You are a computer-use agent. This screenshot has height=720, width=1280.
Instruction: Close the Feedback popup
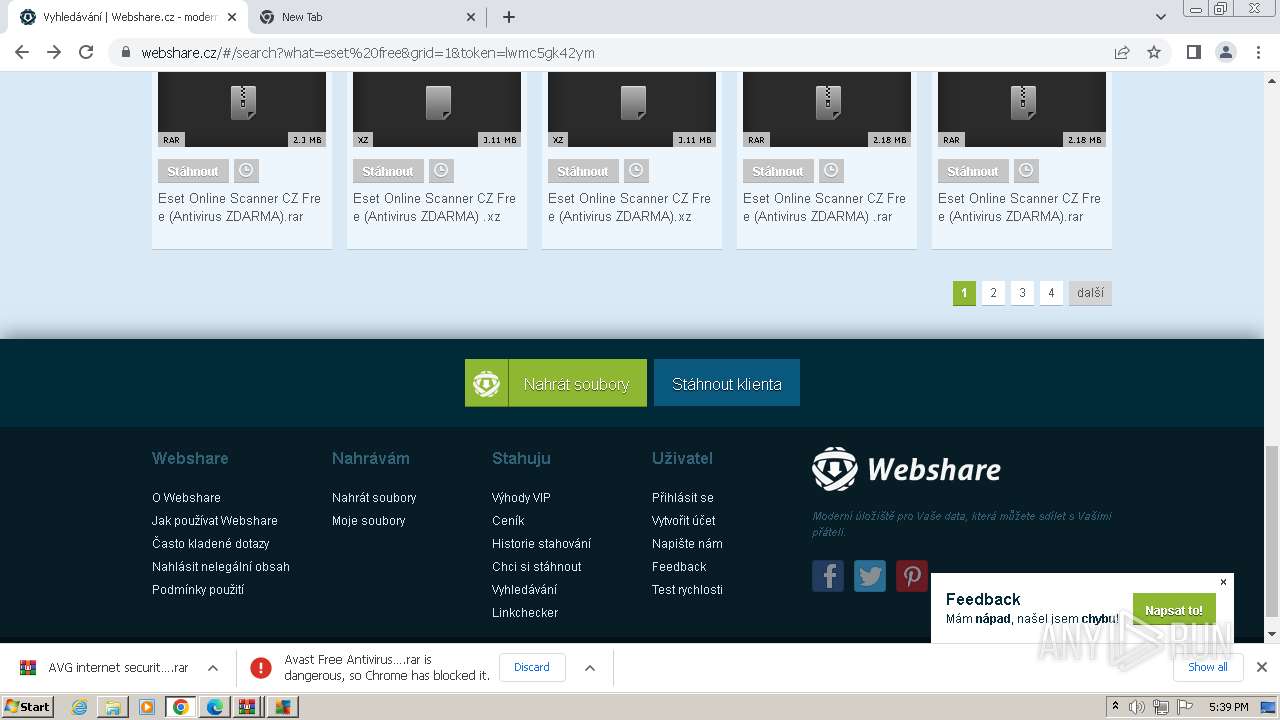tap(1223, 582)
